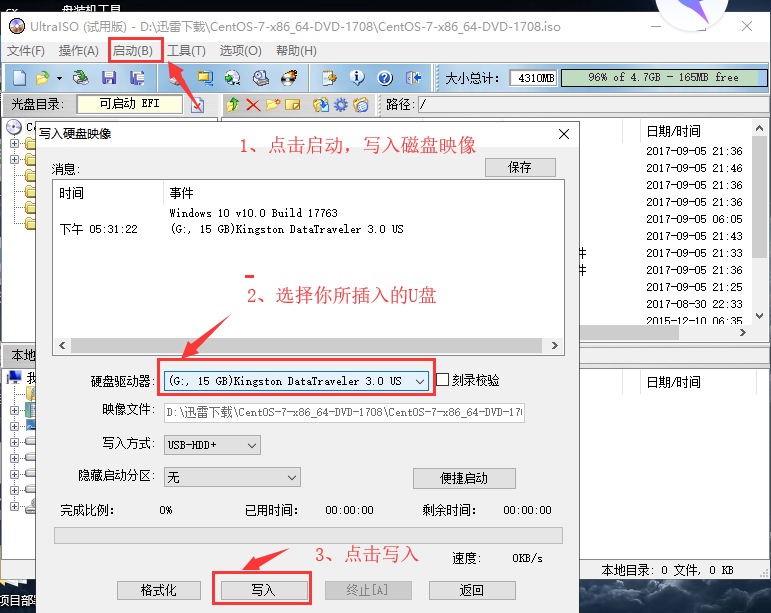Click the mount to virtual drive icon
771x613 pixels.
(261, 78)
